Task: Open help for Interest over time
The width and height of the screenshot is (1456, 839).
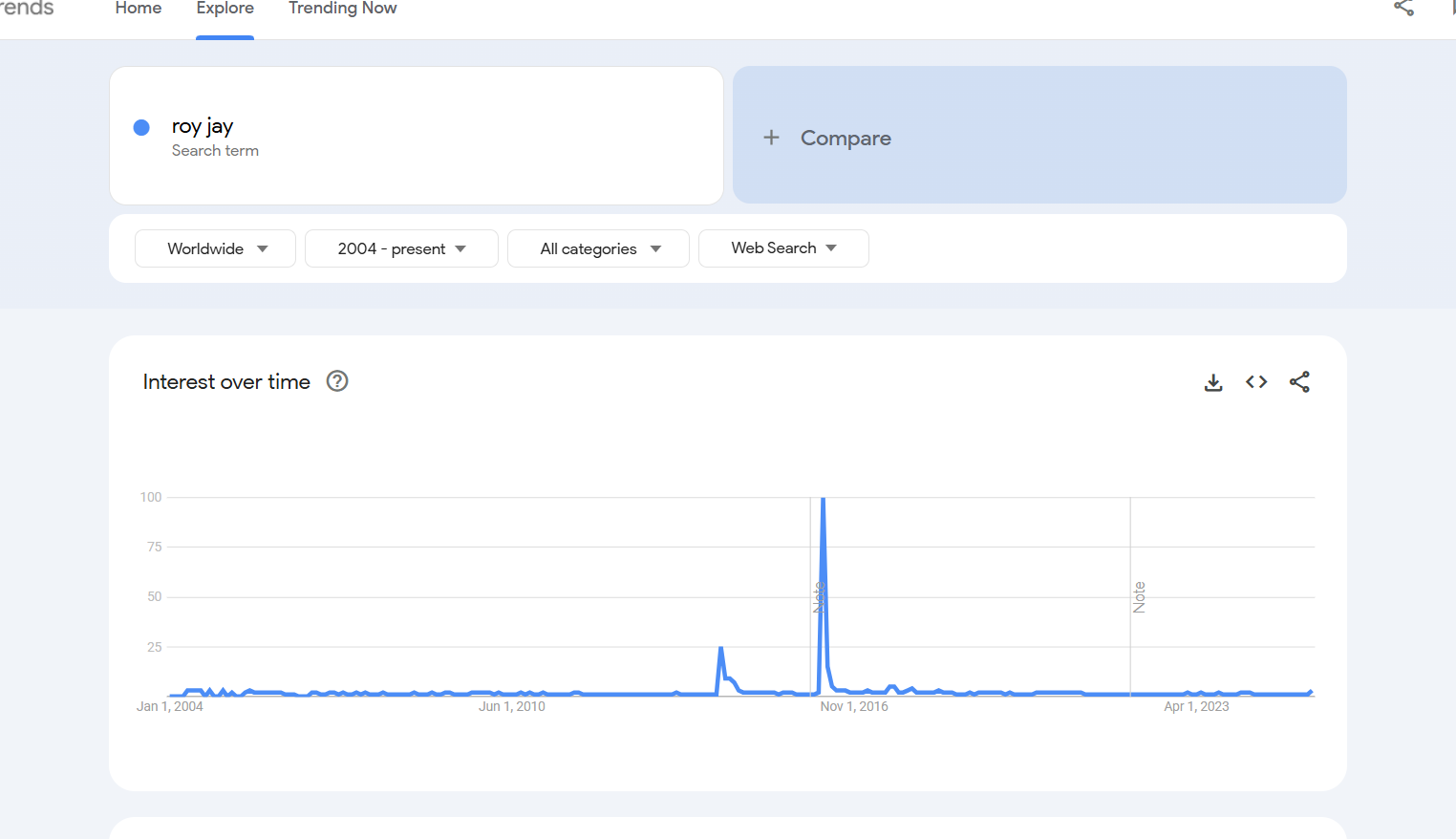Action: click(337, 381)
